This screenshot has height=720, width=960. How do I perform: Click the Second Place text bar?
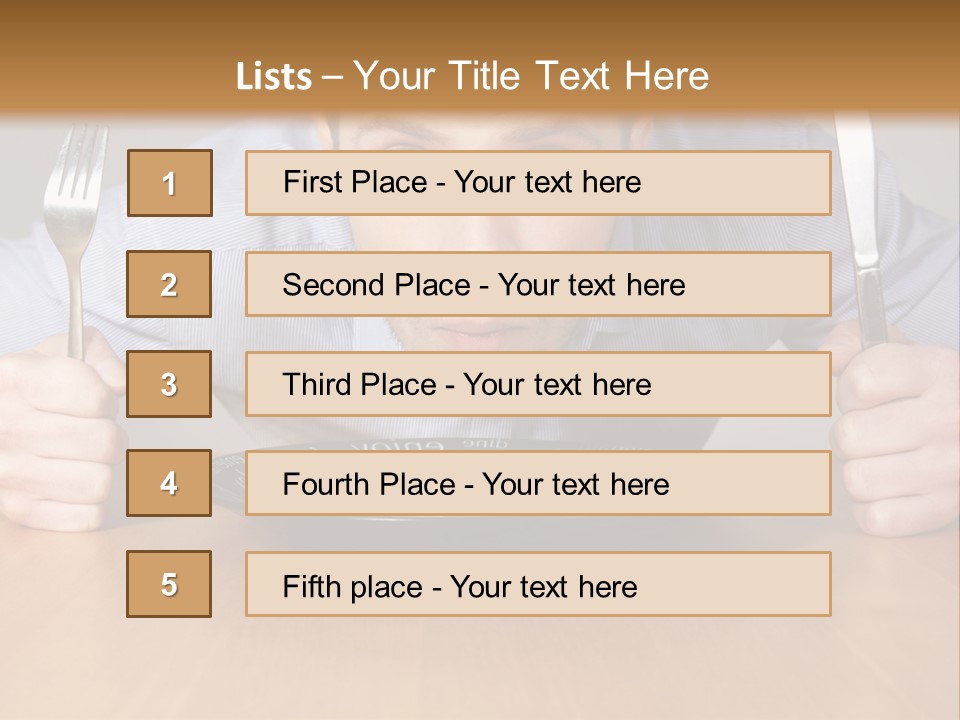coord(538,284)
